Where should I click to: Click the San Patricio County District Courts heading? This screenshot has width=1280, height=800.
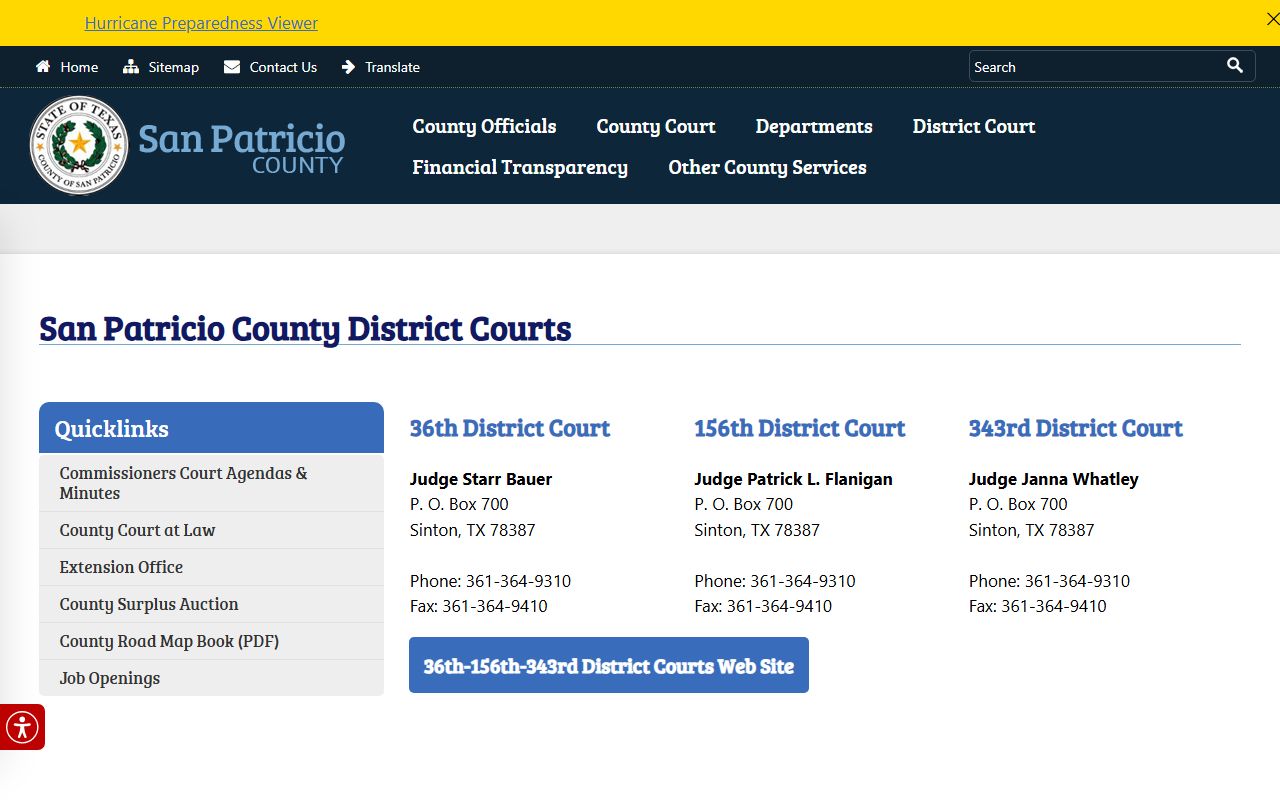[305, 328]
